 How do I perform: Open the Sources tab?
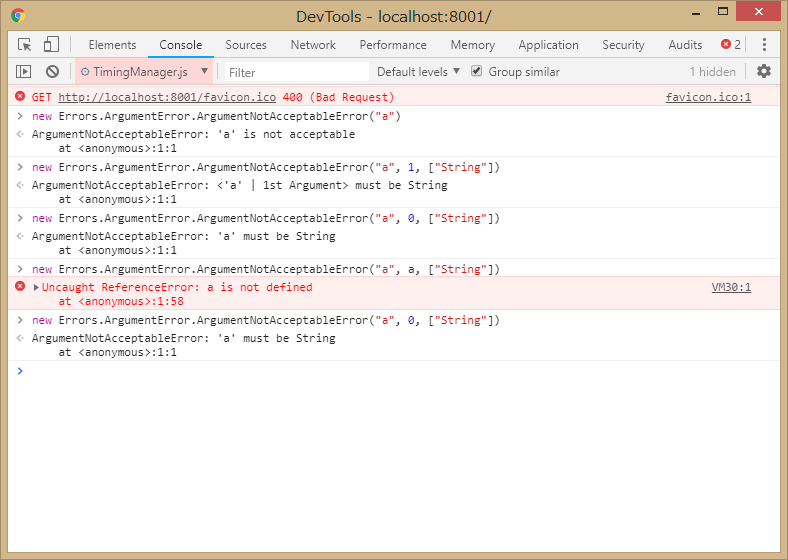(246, 45)
